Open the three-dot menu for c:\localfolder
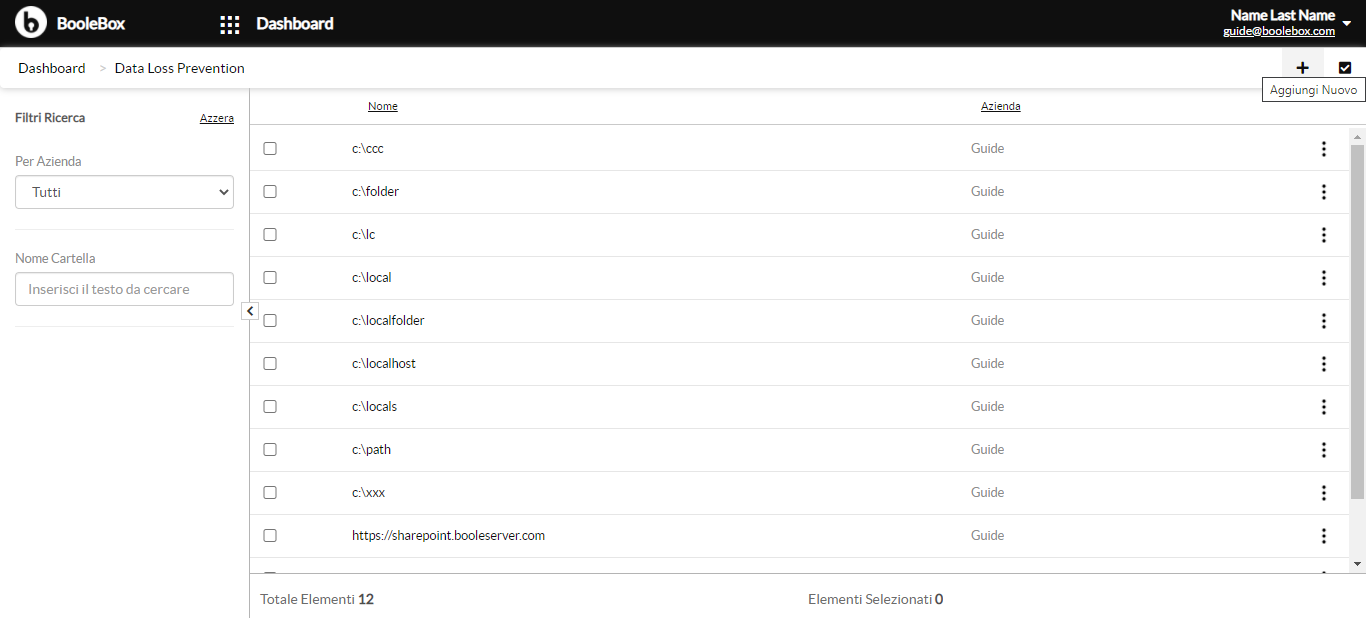The image size is (1366, 618). tap(1324, 321)
